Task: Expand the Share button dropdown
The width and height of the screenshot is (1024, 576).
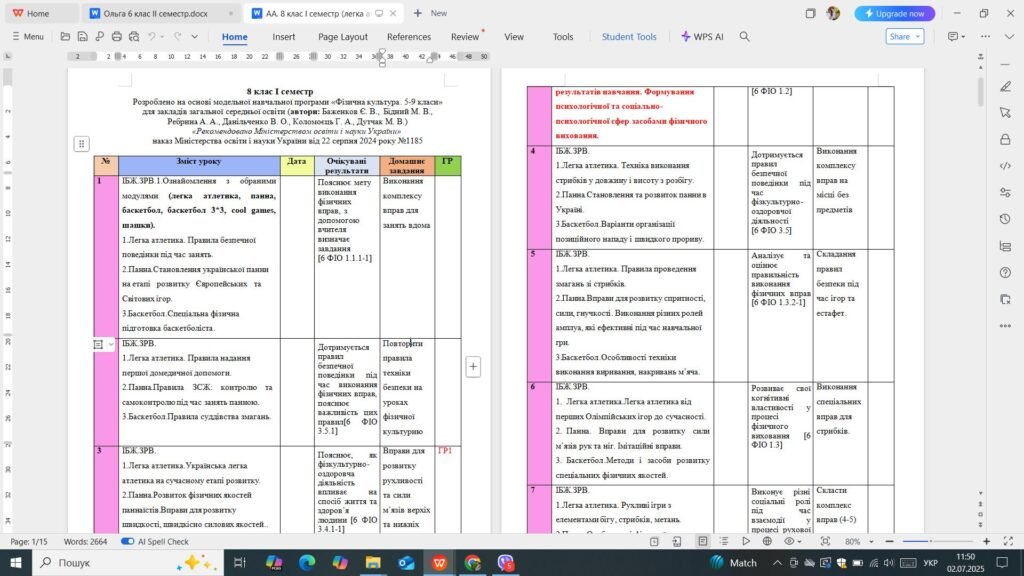Action: coord(917,36)
